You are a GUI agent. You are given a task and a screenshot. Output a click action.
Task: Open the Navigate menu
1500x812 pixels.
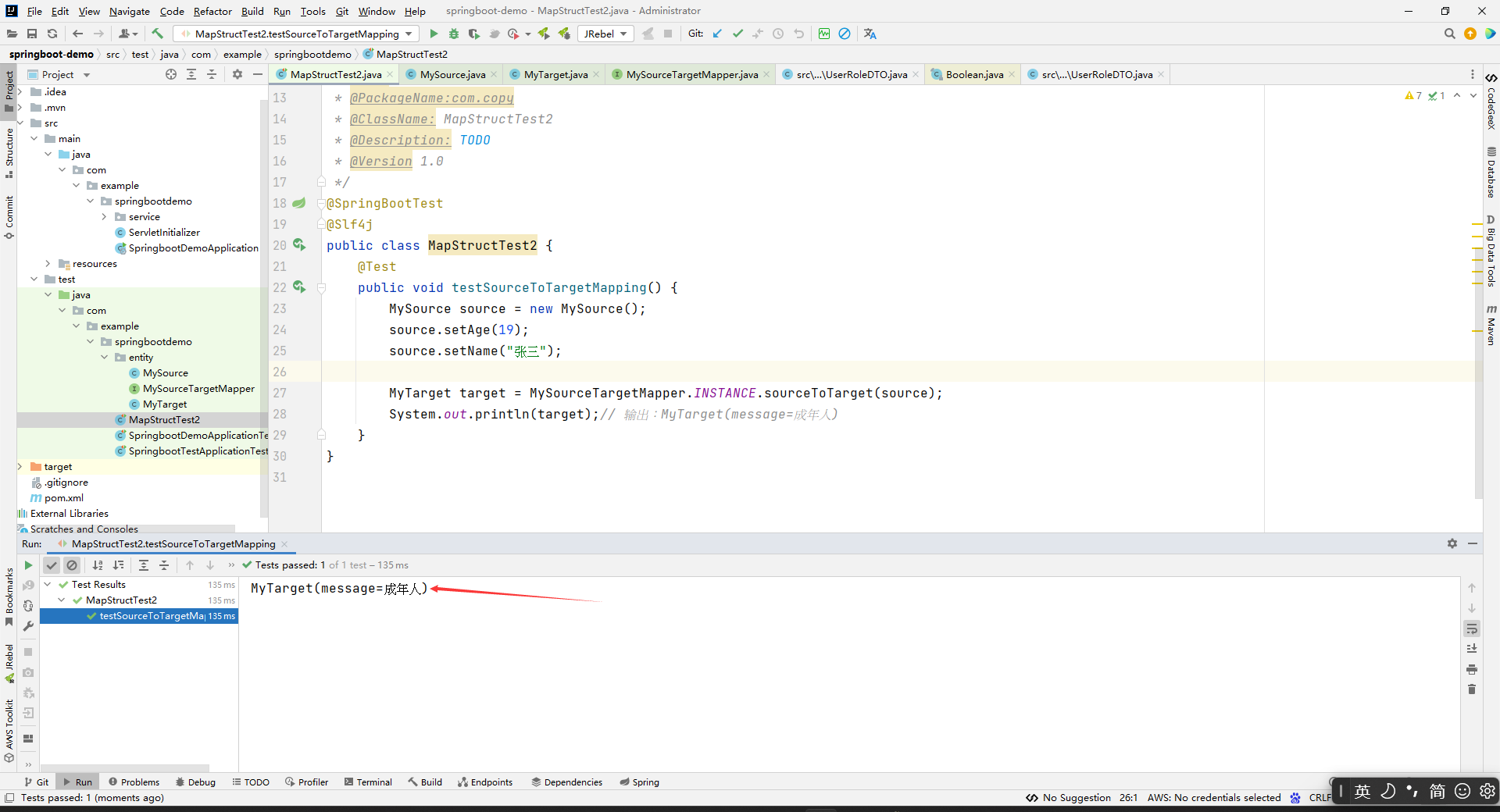[x=129, y=11]
